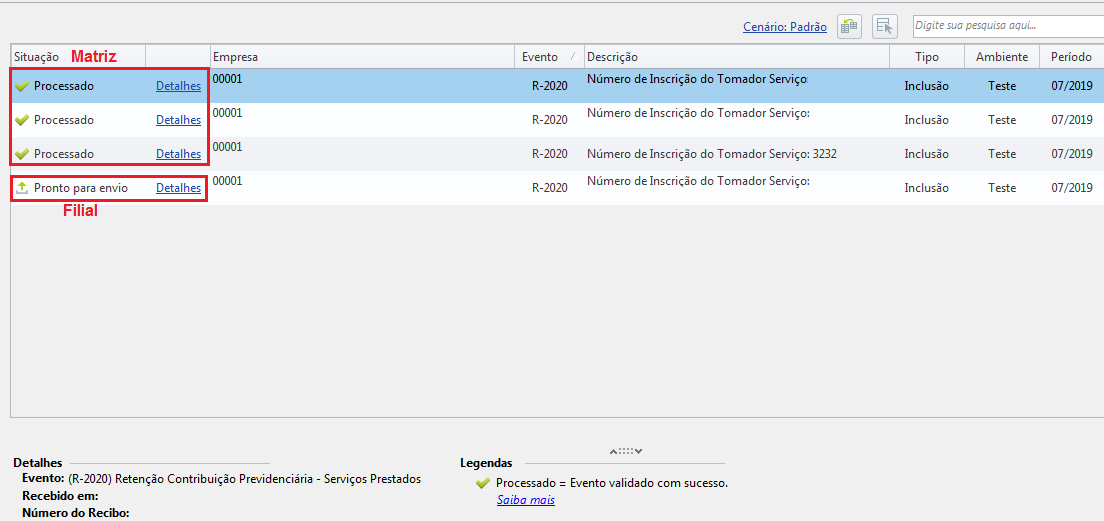The height and width of the screenshot is (521, 1104).
Task: Open Detalhes for the Pronto para envio row
Action: coord(178,188)
